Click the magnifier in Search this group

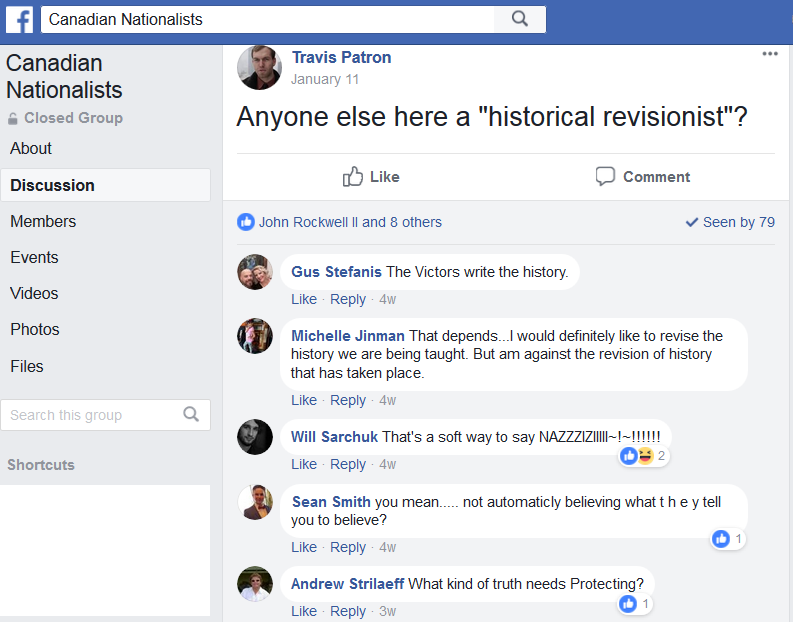click(191, 414)
